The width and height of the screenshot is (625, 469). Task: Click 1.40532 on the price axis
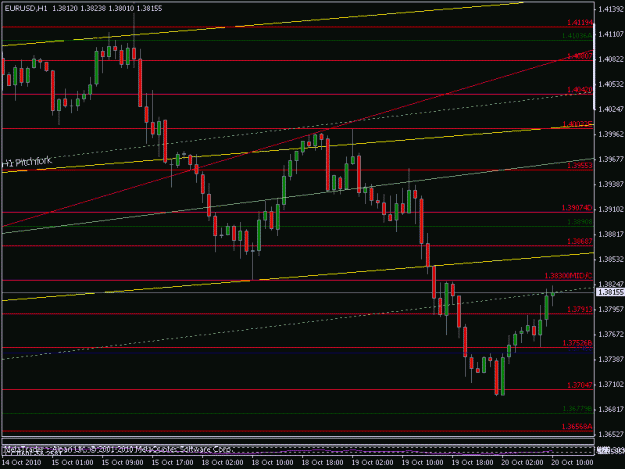pos(611,84)
